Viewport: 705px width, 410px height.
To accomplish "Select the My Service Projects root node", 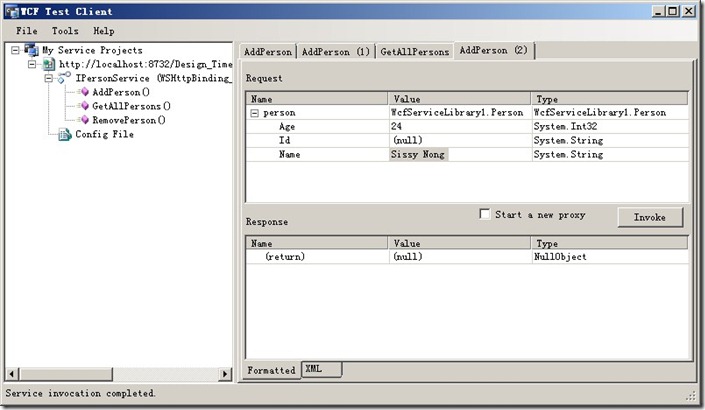I will pos(92,50).
